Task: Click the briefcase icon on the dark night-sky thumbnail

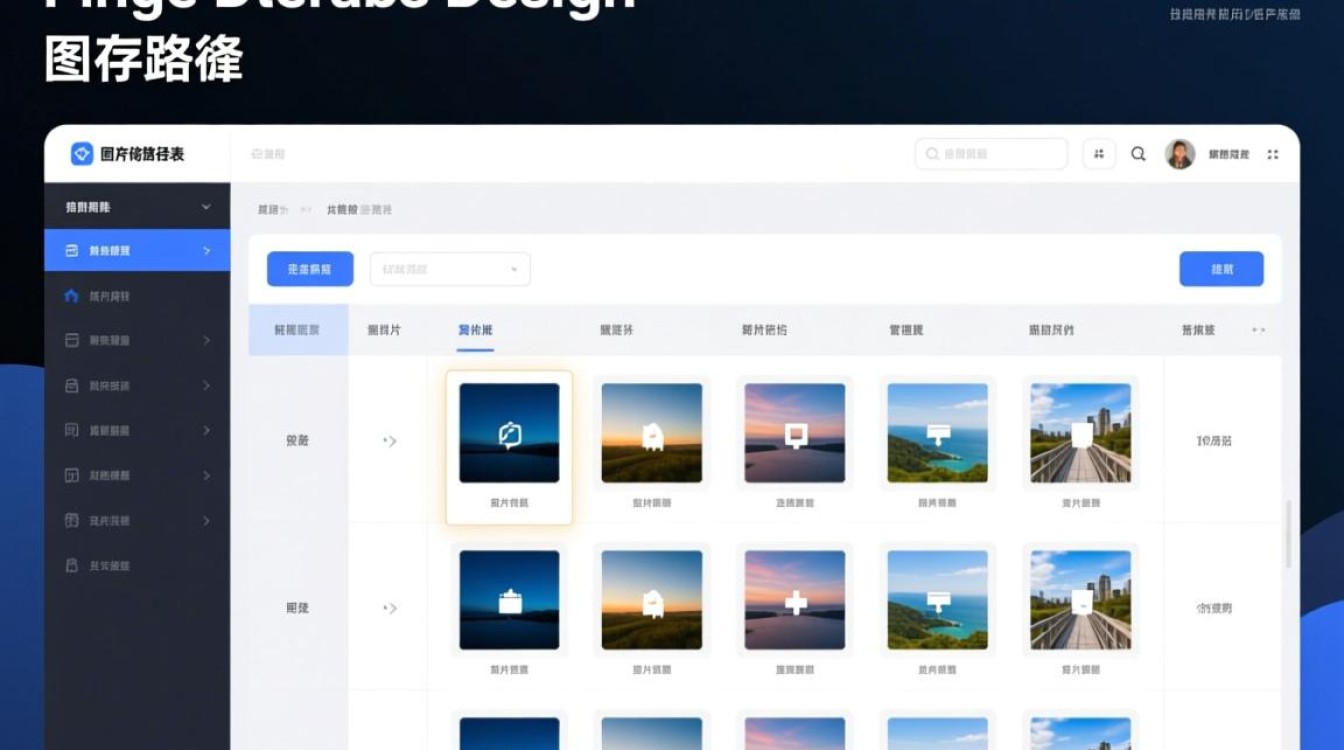Action: point(509,602)
